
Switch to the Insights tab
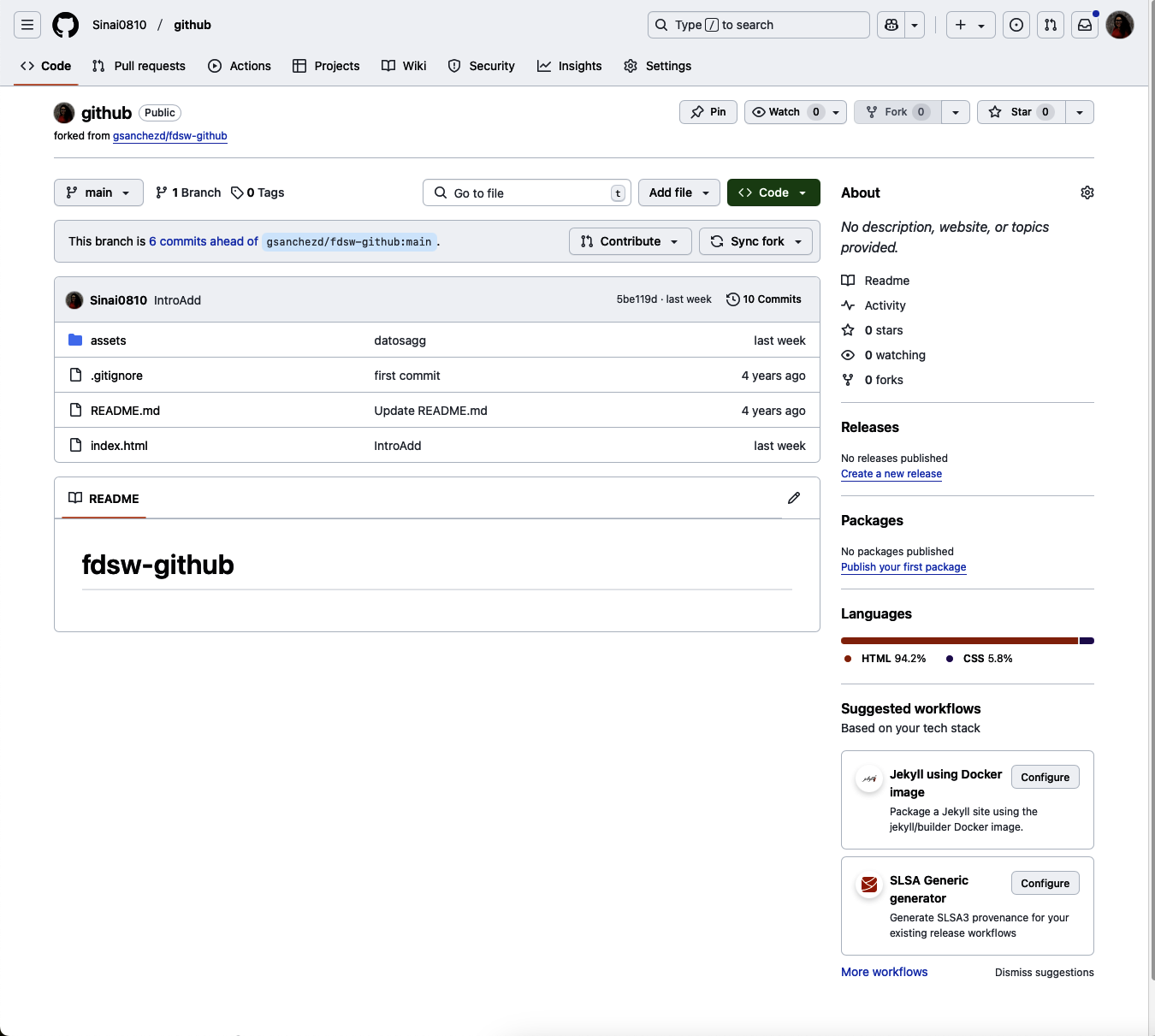click(570, 66)
